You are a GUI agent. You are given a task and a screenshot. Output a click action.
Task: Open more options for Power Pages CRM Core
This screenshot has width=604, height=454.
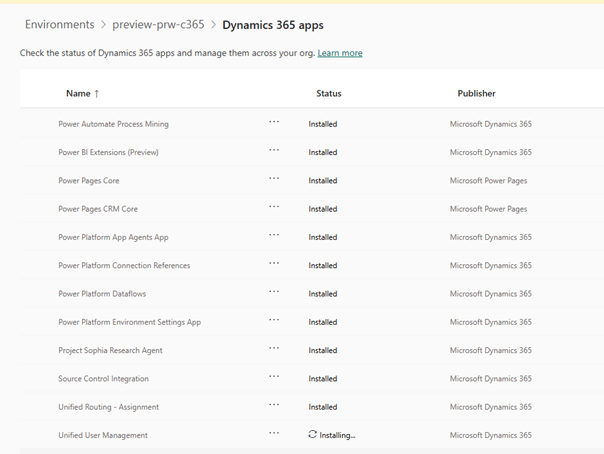point(274,206)
